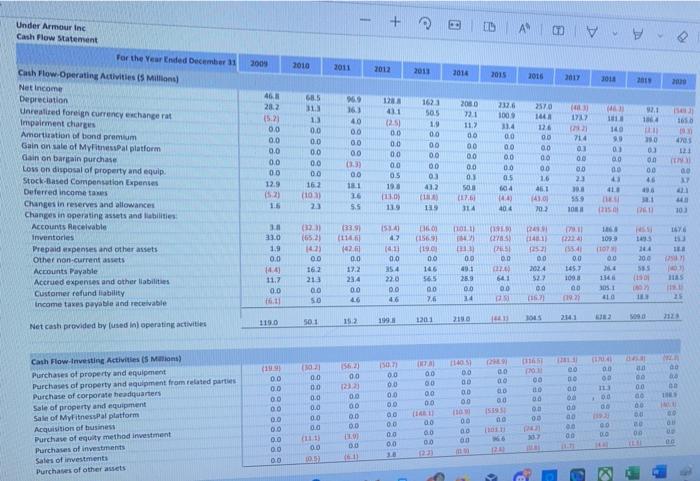
Task: Click 'For the Year Ended December 31' header
Action: click(x=176, y=59)
